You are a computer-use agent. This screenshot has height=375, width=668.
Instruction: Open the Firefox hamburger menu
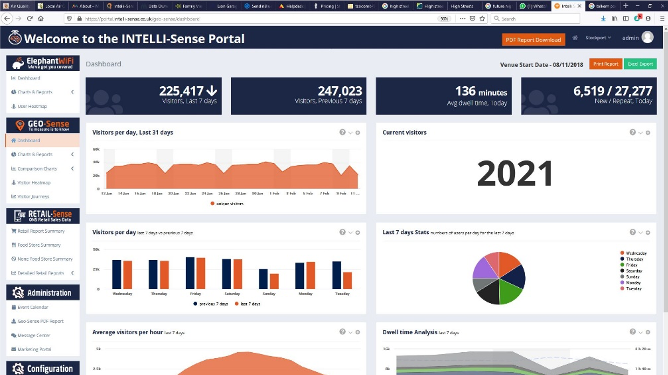click(x=662, y=19)
